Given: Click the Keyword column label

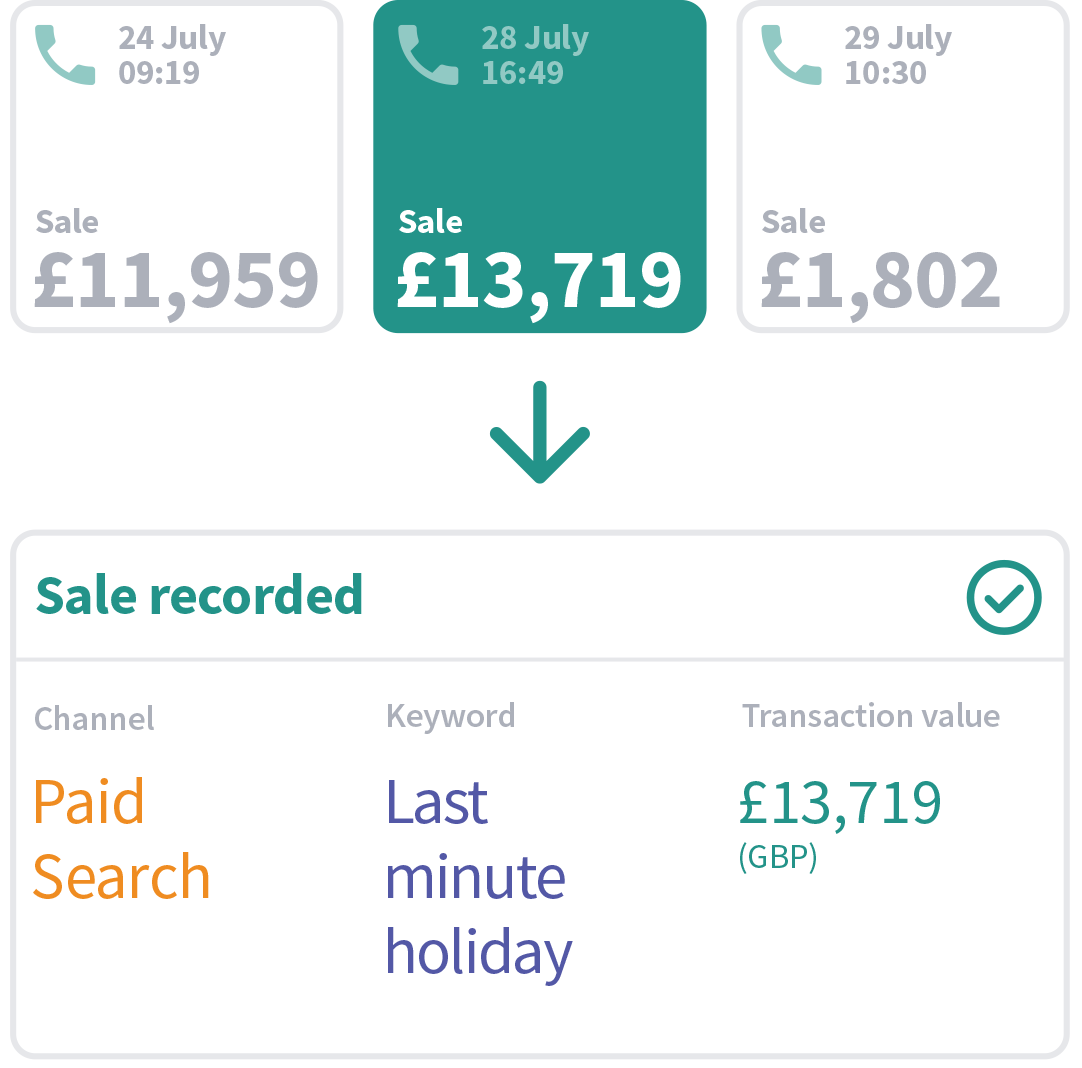Looking at the screenshot, I should coord(450,716).
